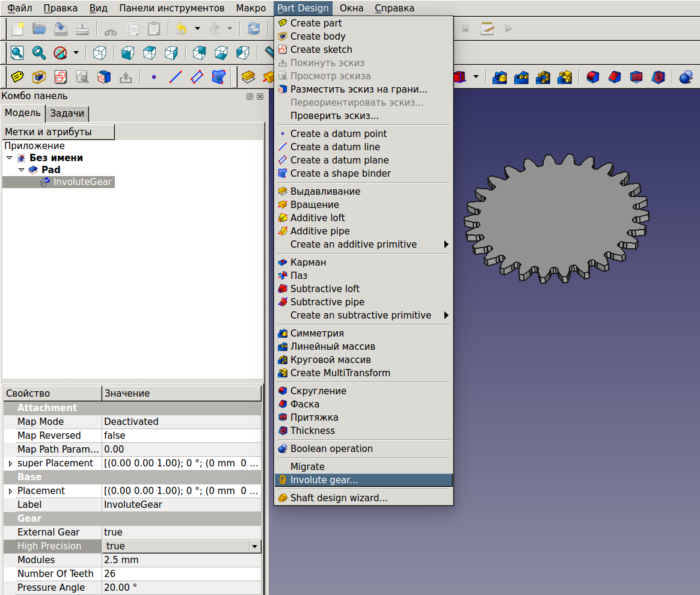Click the Modules value 2.5 mm
This screenshot has height=595, width=700.
click(181, 560)
